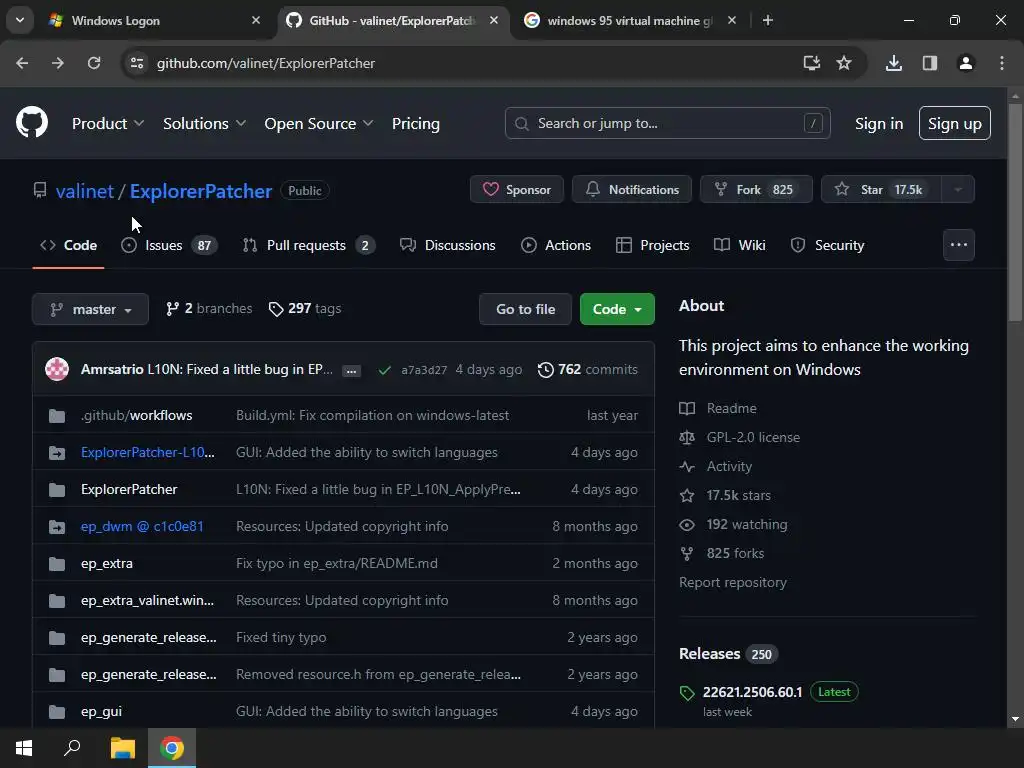The width and height of the screenshot is (1024, 768).
Task: Open the Issues tab
Action: 170,246
